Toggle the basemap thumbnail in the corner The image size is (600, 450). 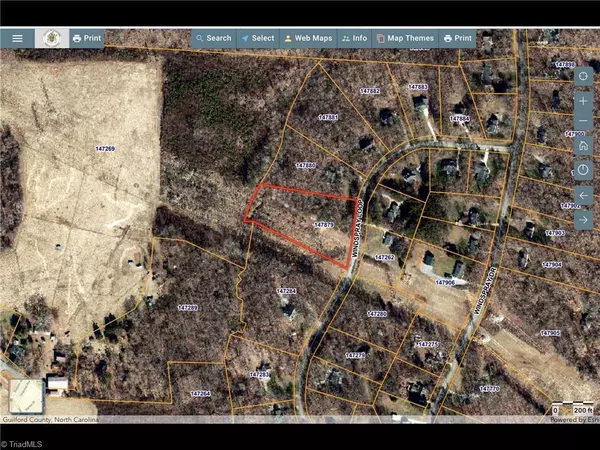click(x=26, y=396)
